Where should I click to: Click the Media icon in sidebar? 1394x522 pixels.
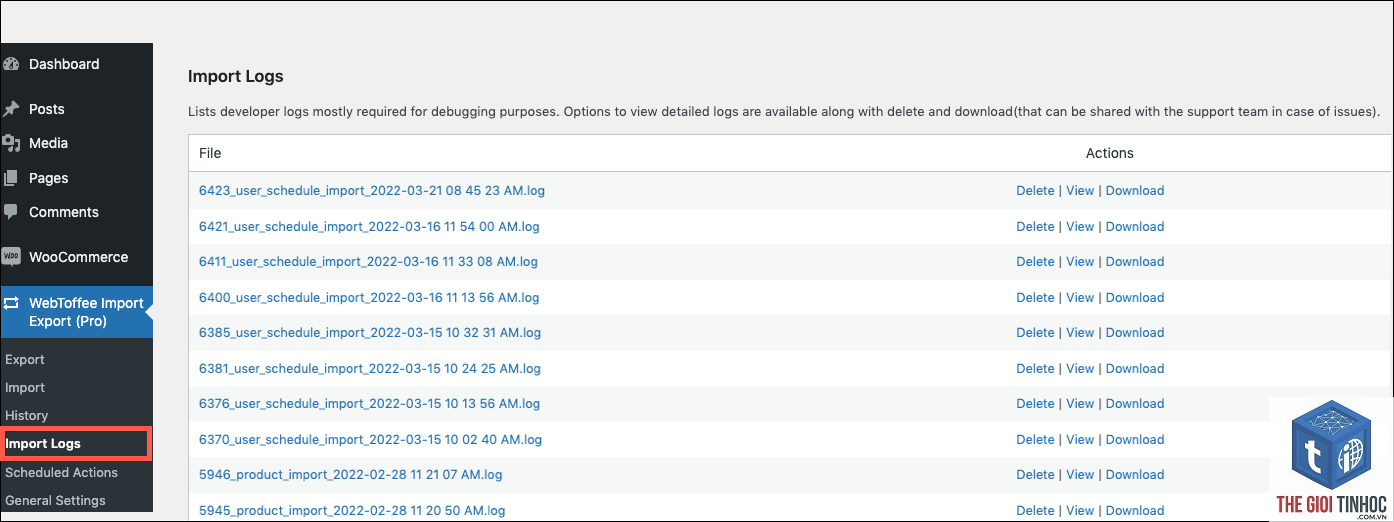tap(11, 143)
